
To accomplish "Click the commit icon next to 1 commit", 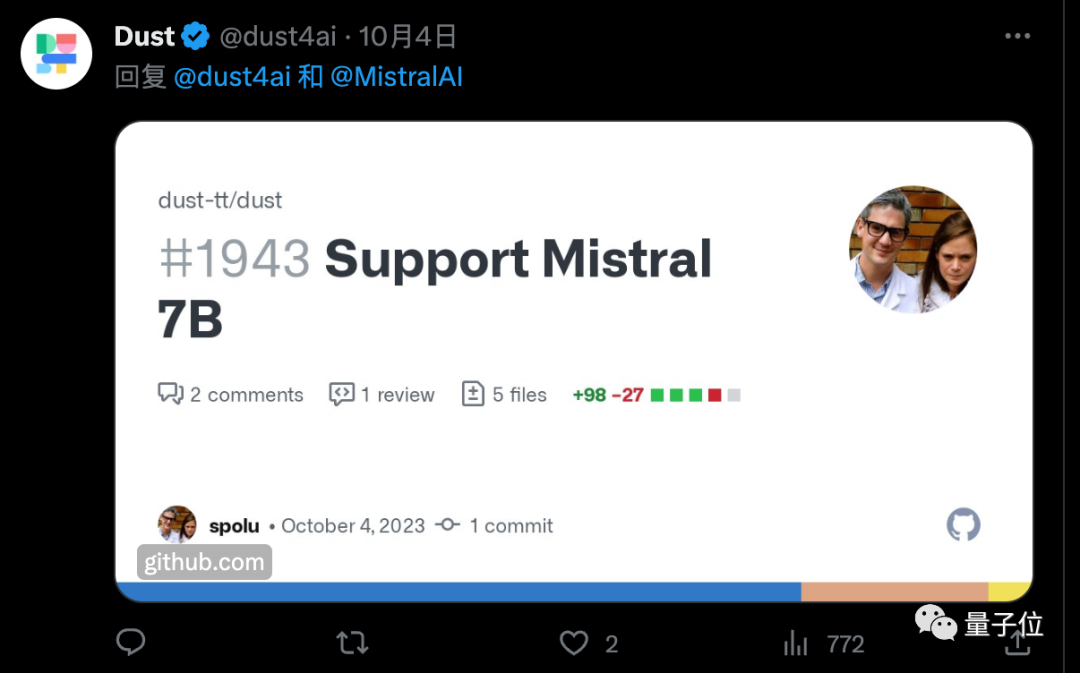I will pos(447,525).
